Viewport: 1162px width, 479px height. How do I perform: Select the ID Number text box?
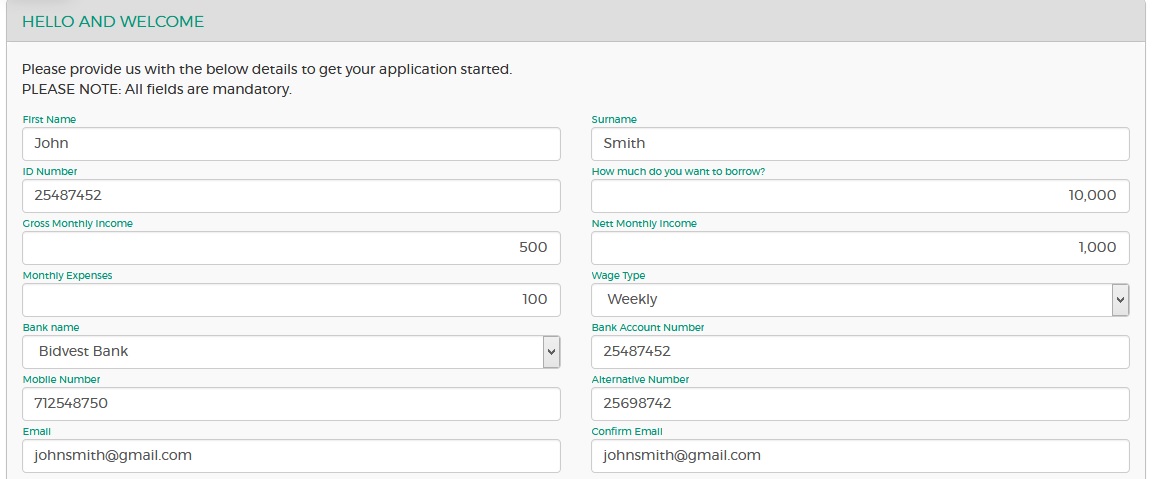tap(290, 195)
